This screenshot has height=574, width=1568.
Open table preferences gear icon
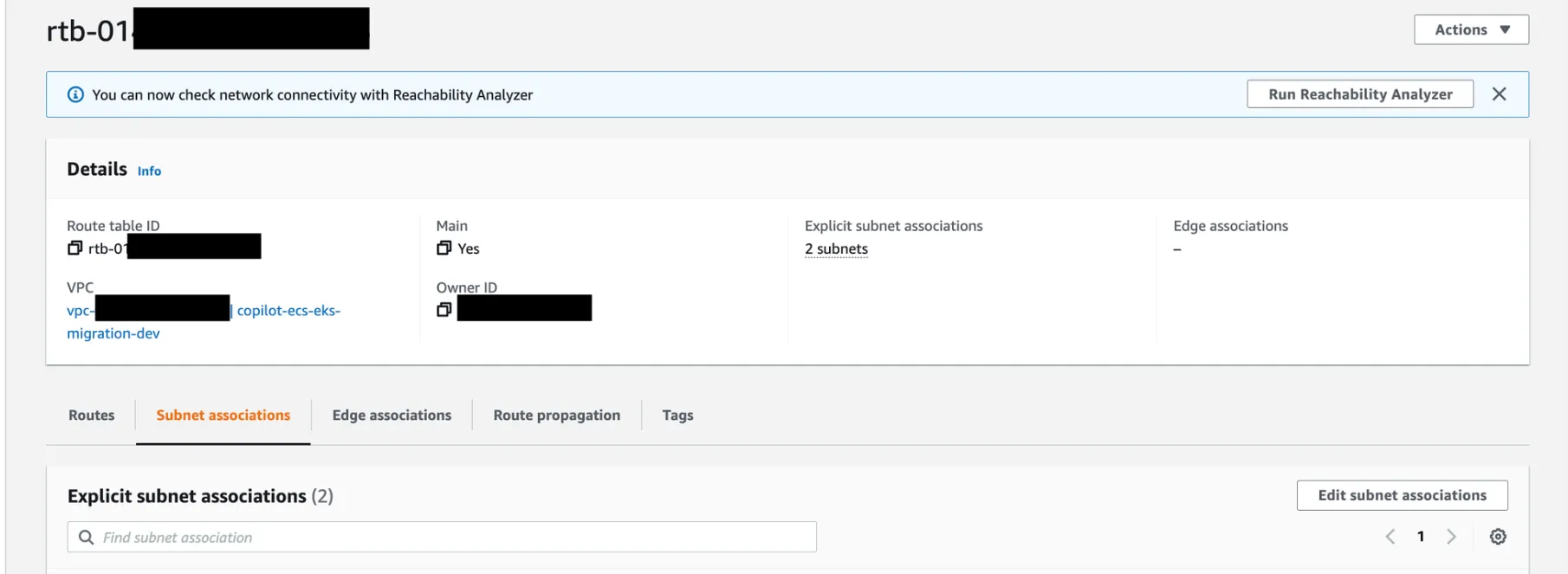point(1498,537)
